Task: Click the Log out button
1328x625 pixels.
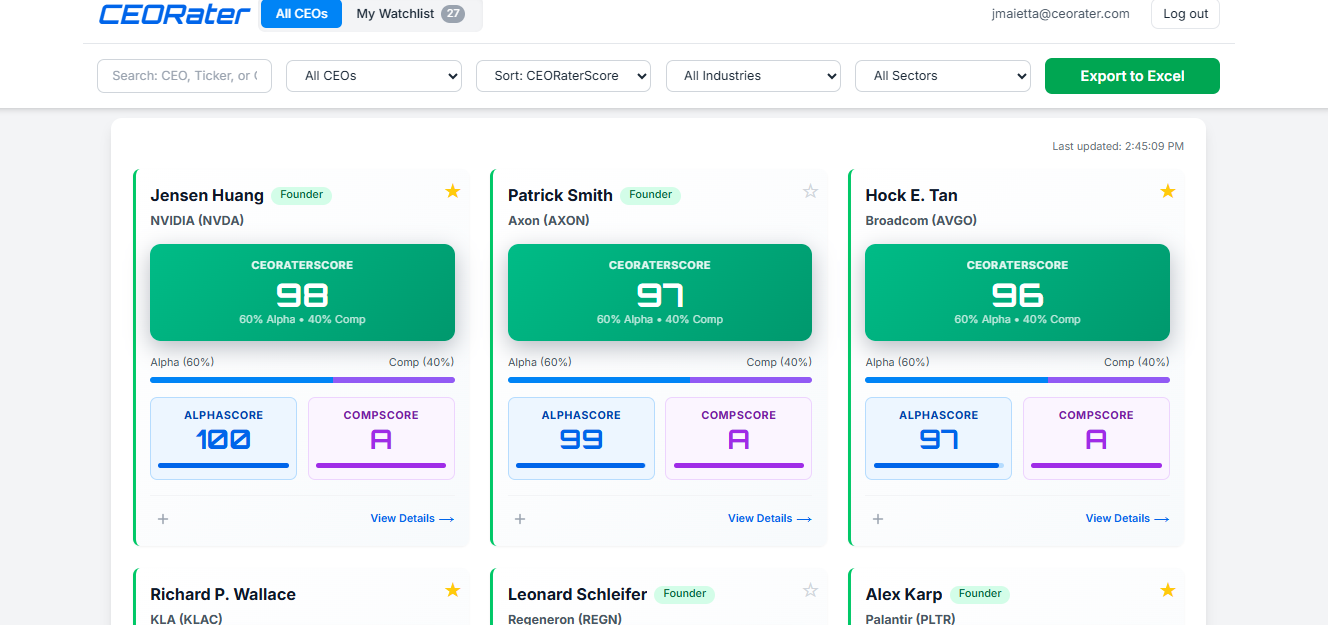Action: [1185, 14]
